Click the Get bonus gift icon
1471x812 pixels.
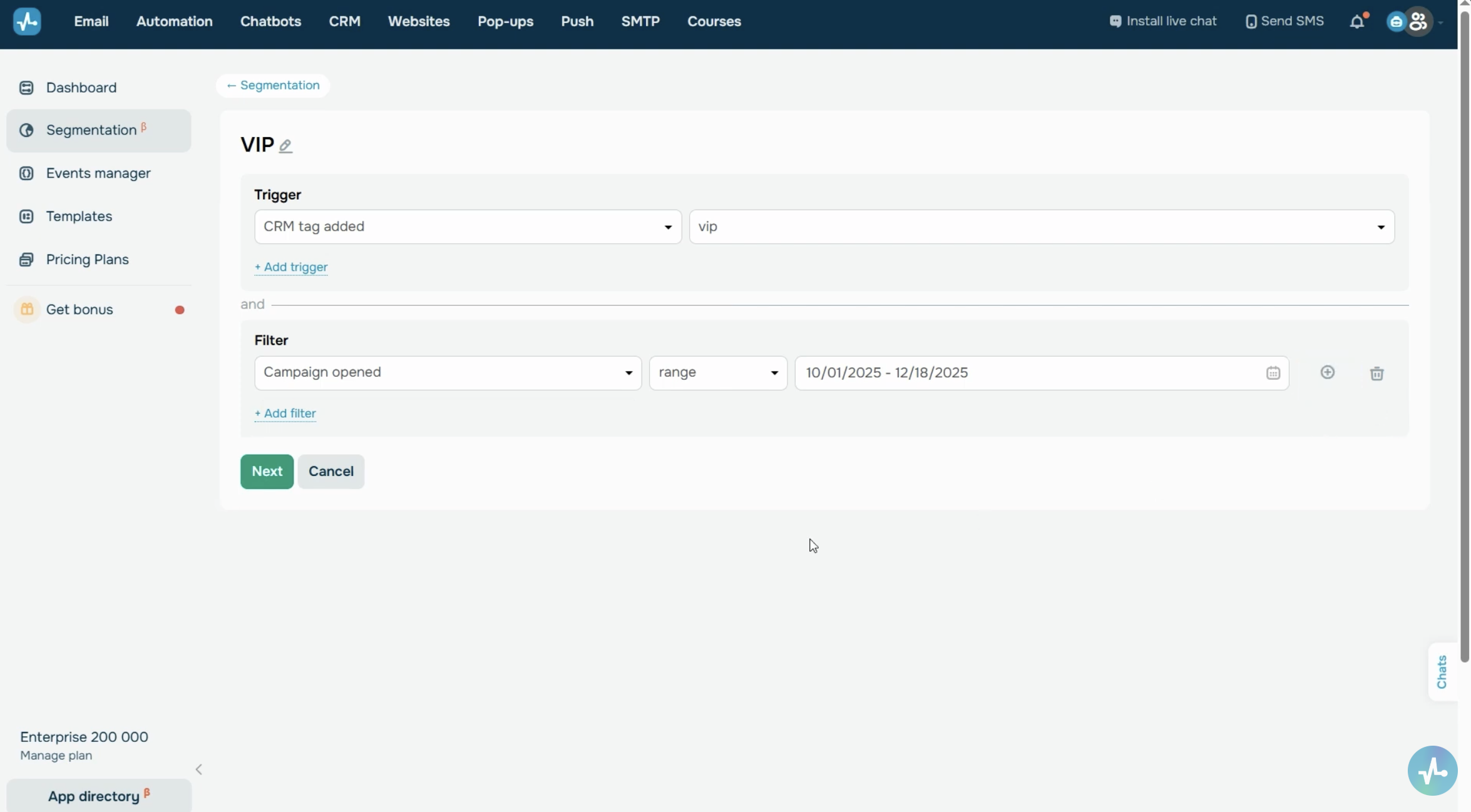coord(27,310)
